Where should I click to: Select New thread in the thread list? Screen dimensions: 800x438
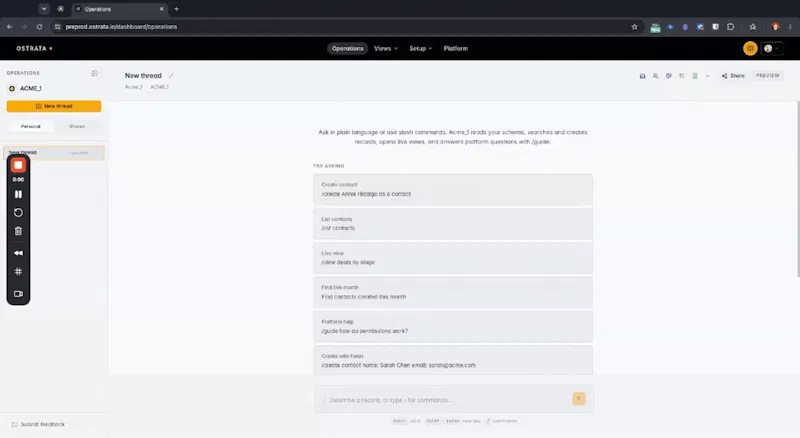(x=54, y=153)
